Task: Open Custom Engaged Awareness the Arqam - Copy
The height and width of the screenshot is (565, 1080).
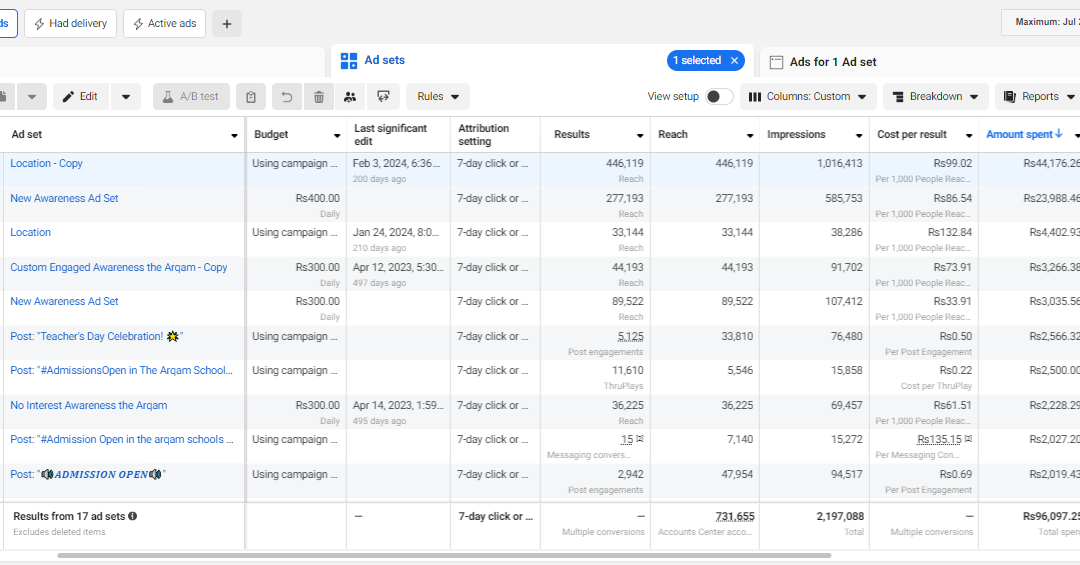Action: 118,267
